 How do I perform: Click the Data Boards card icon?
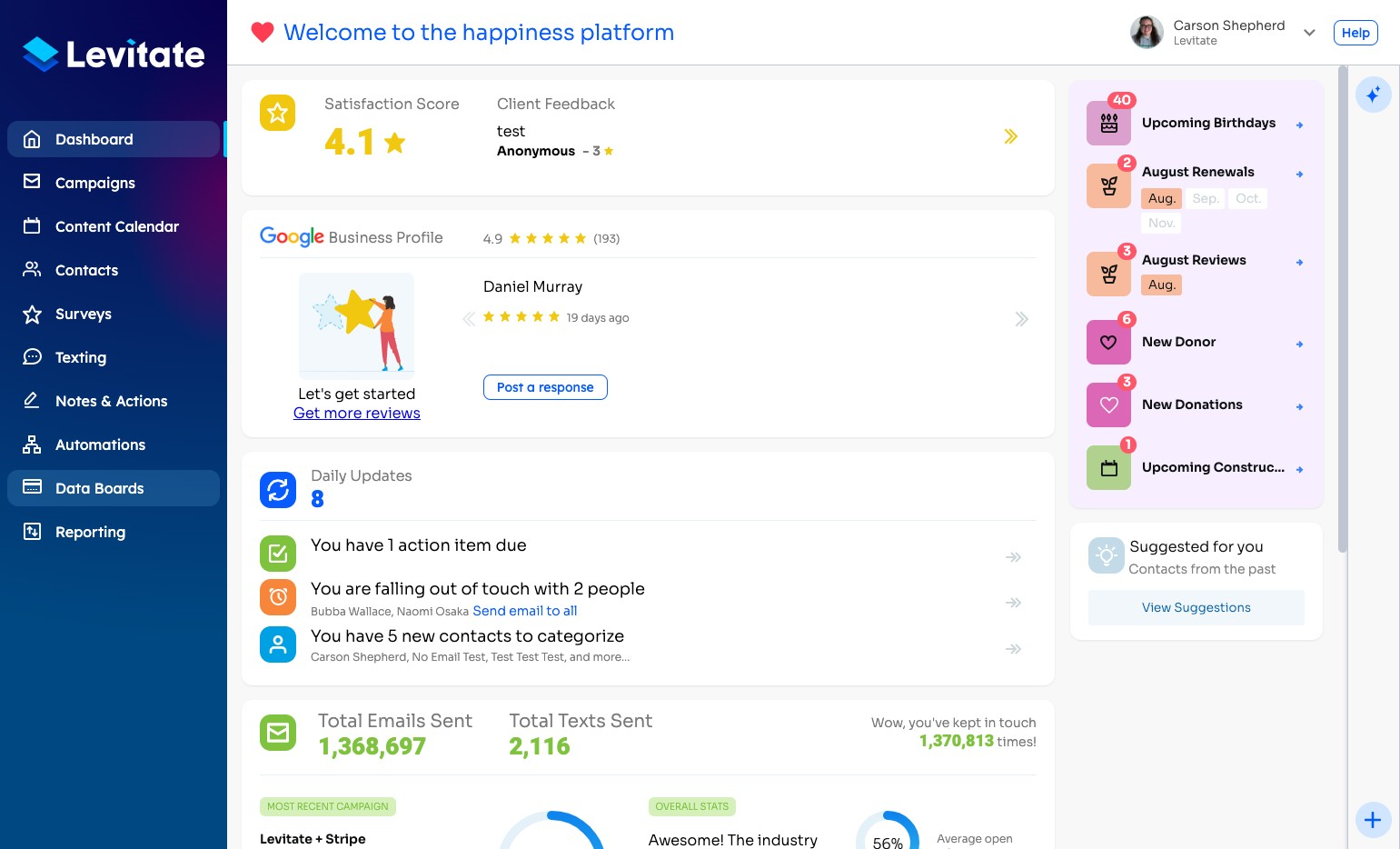click(x=32, y=487)
